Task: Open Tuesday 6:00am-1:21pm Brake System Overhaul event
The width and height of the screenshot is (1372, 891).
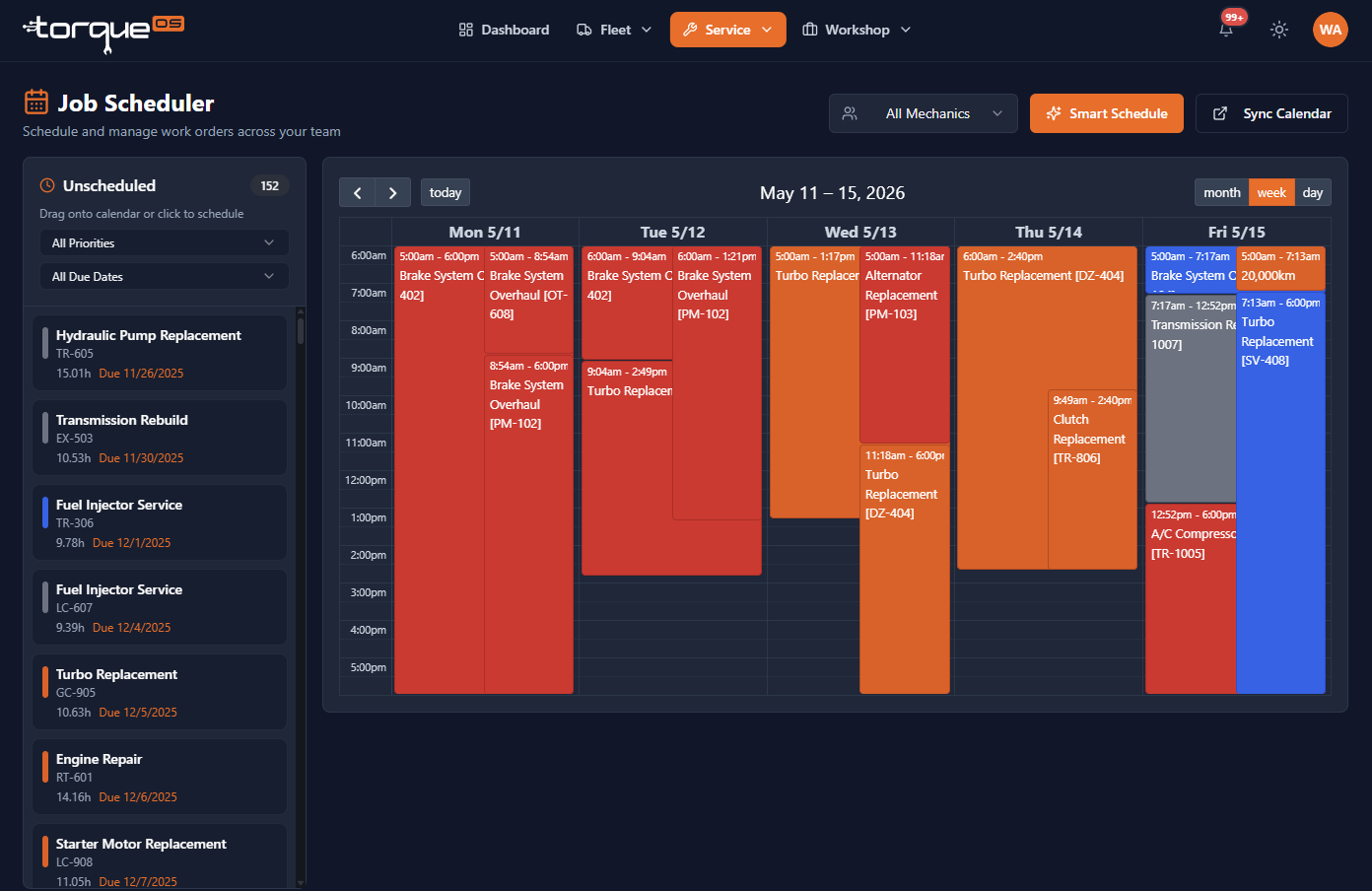Action: [x=717, y=383]
